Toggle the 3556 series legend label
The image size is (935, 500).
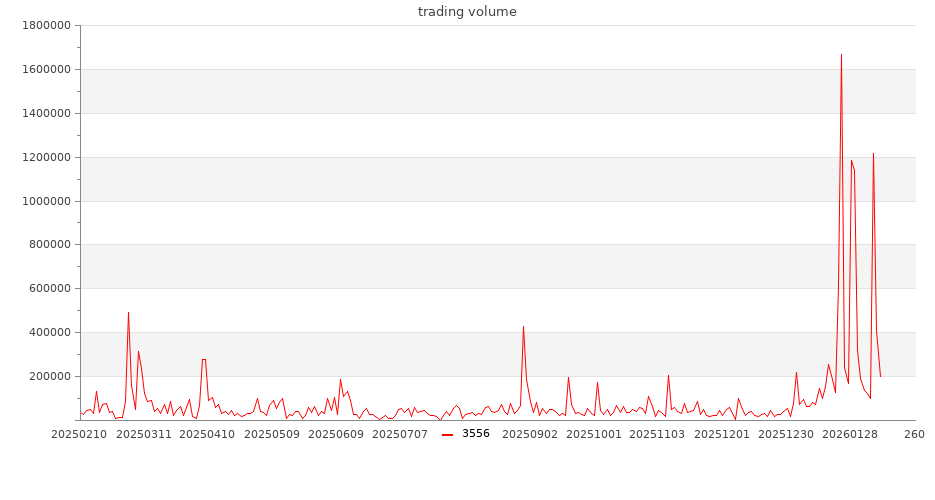point(476,434)
